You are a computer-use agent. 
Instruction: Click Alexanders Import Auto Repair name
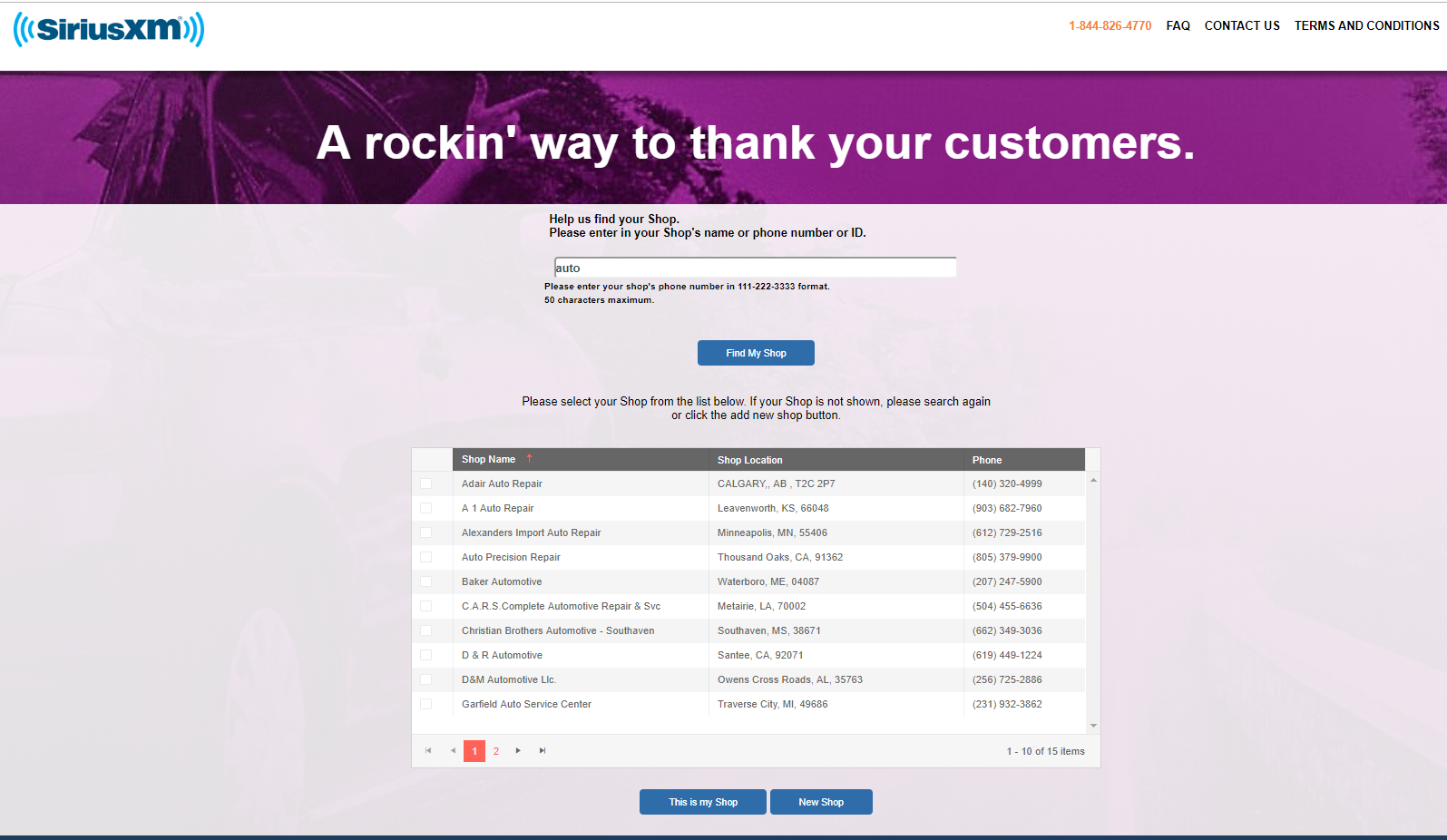click(531, 532)
